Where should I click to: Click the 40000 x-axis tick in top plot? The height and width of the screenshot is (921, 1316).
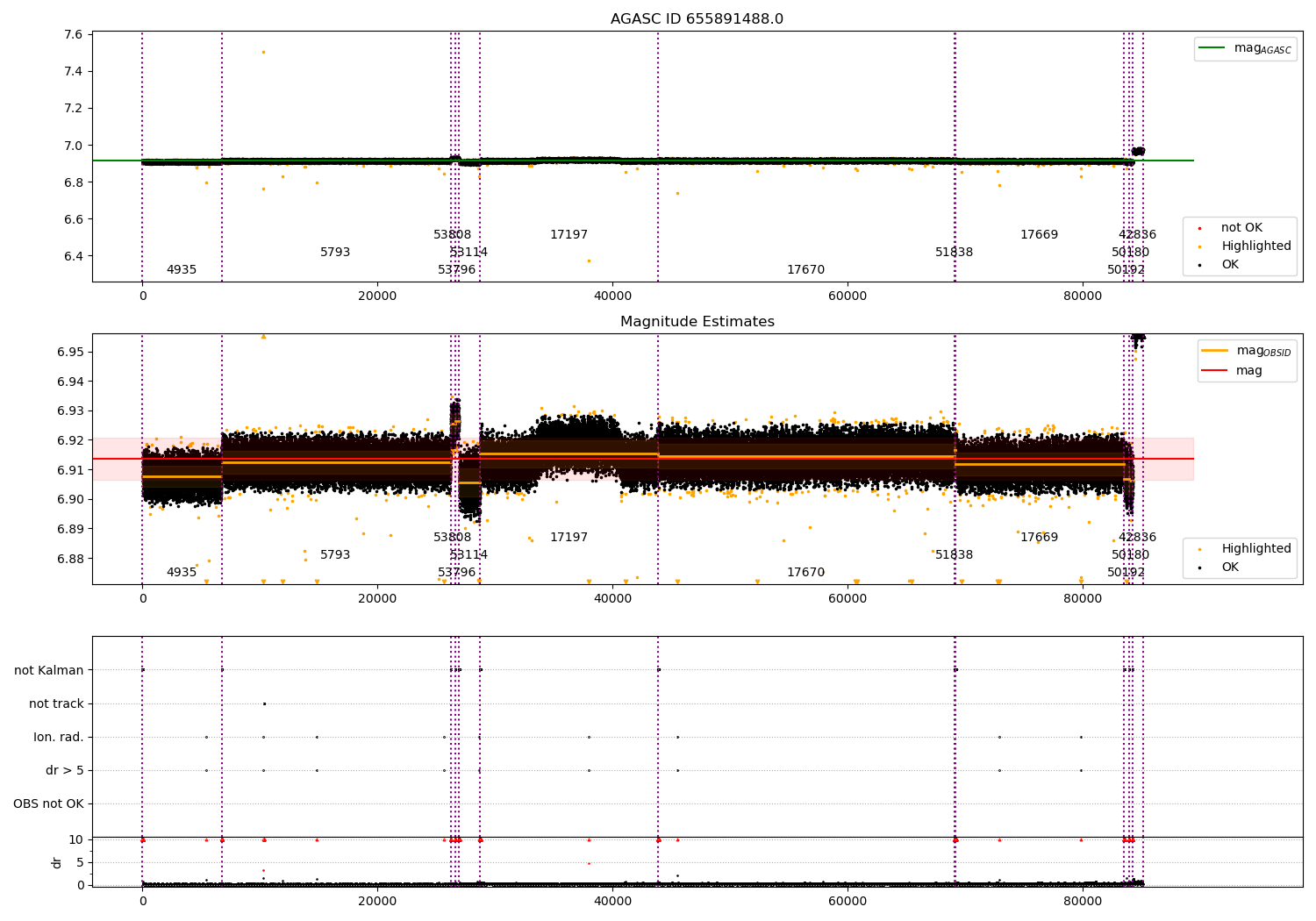click(x=612, y=296)
